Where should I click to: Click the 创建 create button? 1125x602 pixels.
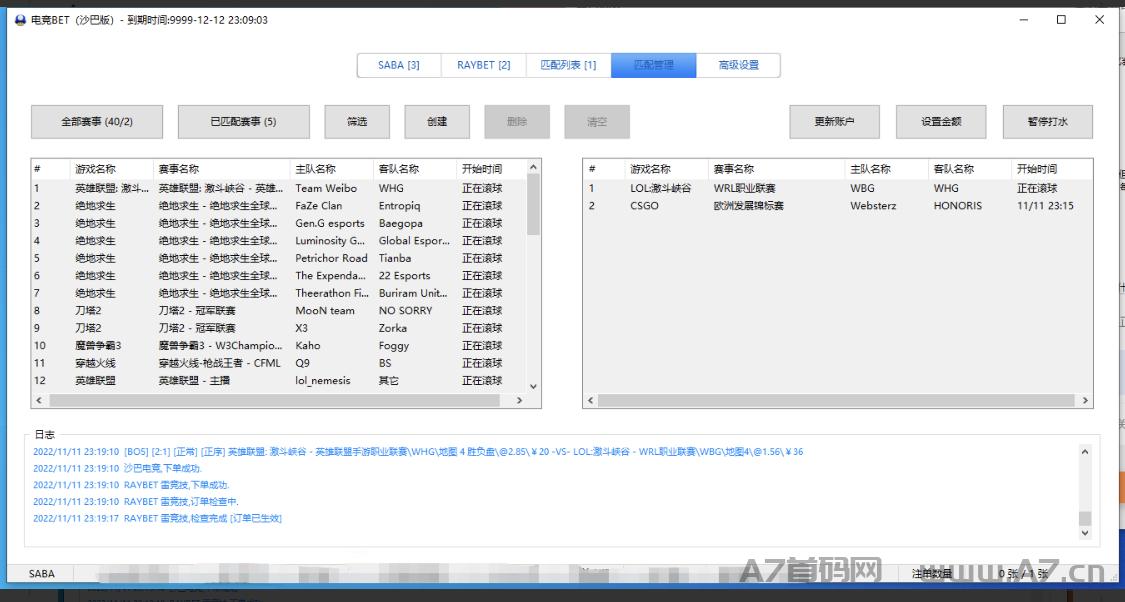tap(437, 122)
